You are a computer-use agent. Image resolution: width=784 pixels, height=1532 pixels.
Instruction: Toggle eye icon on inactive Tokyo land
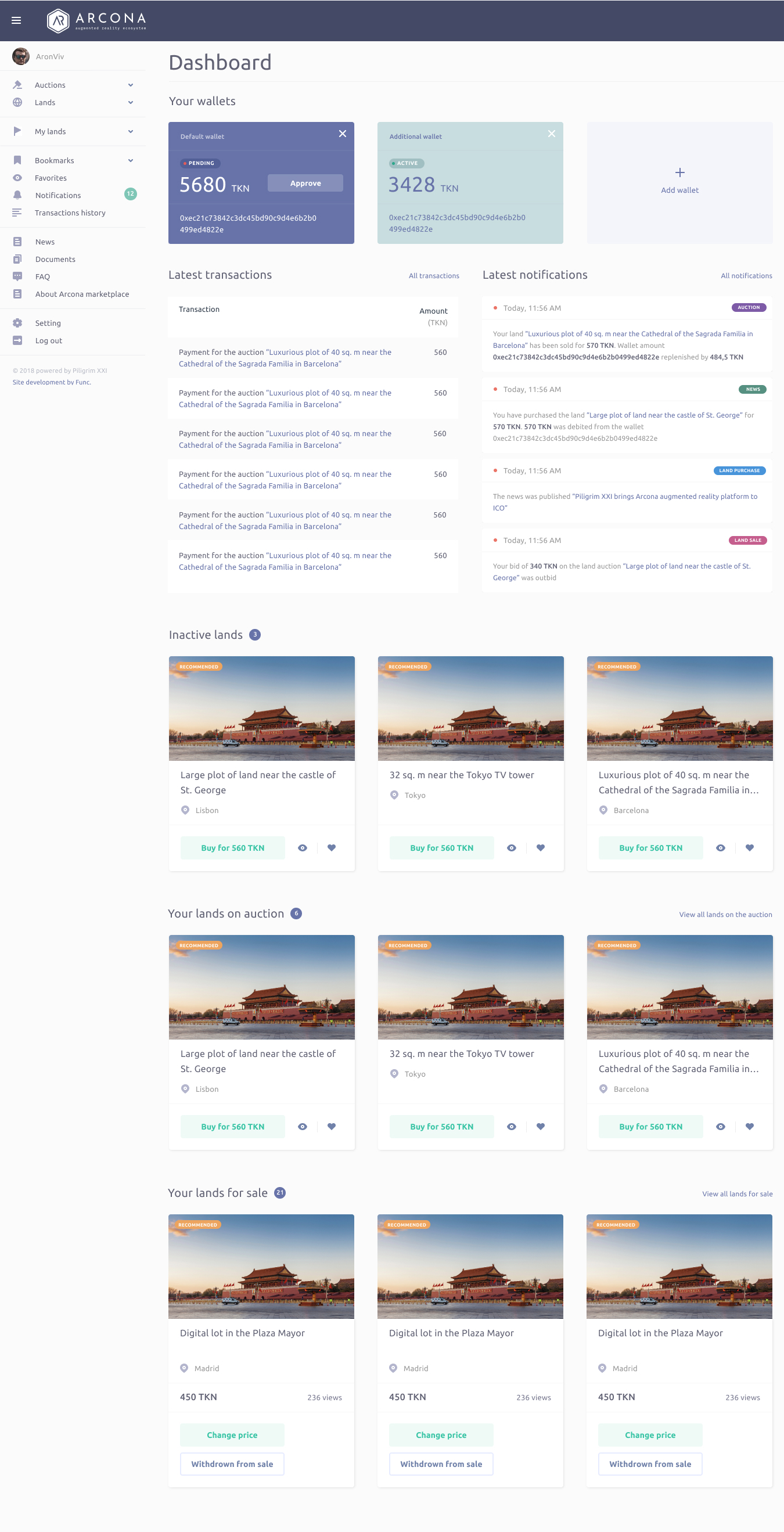click(511, 847)
